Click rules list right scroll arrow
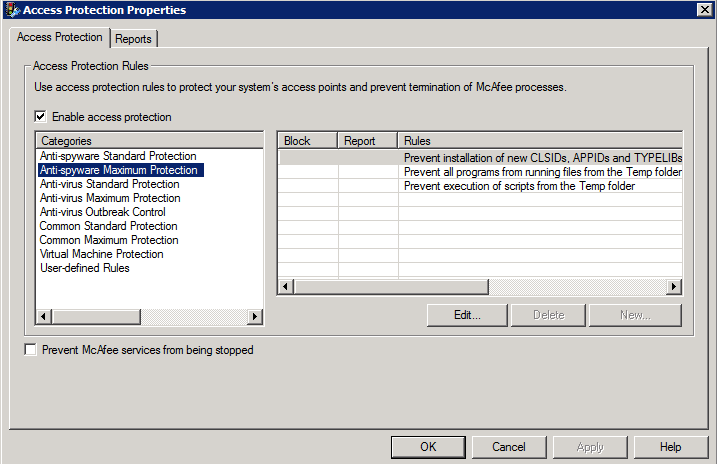 point(674,287)
